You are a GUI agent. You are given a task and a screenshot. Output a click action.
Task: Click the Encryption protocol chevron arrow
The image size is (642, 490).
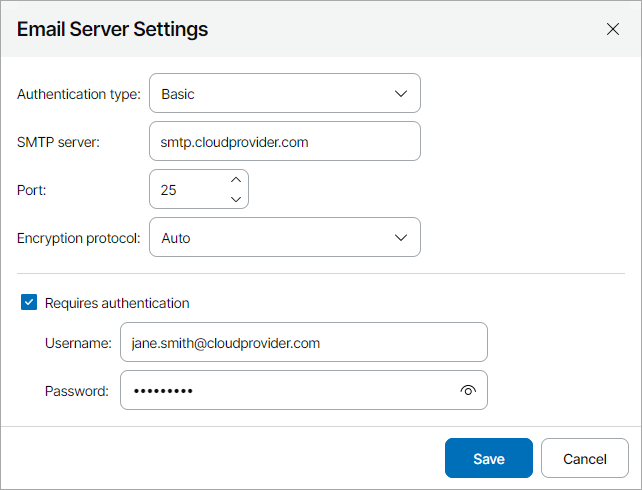[x=401, y=238]
